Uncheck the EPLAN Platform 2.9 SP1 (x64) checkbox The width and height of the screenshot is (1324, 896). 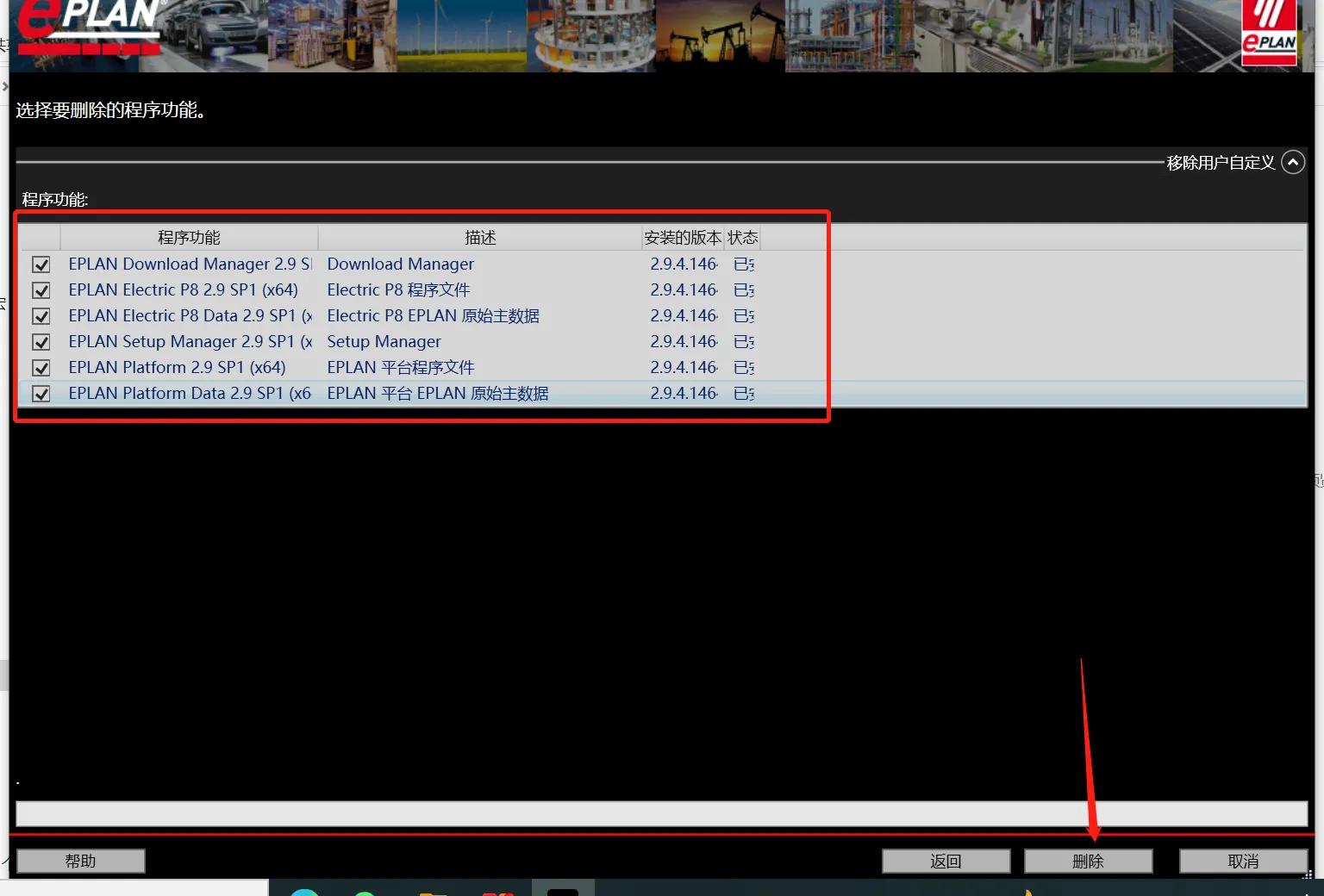click(x=41, y=368)
